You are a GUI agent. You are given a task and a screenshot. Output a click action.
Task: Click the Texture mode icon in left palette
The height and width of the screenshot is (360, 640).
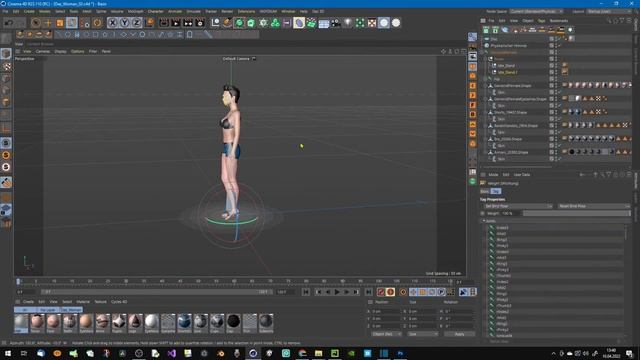click(6, 66)
